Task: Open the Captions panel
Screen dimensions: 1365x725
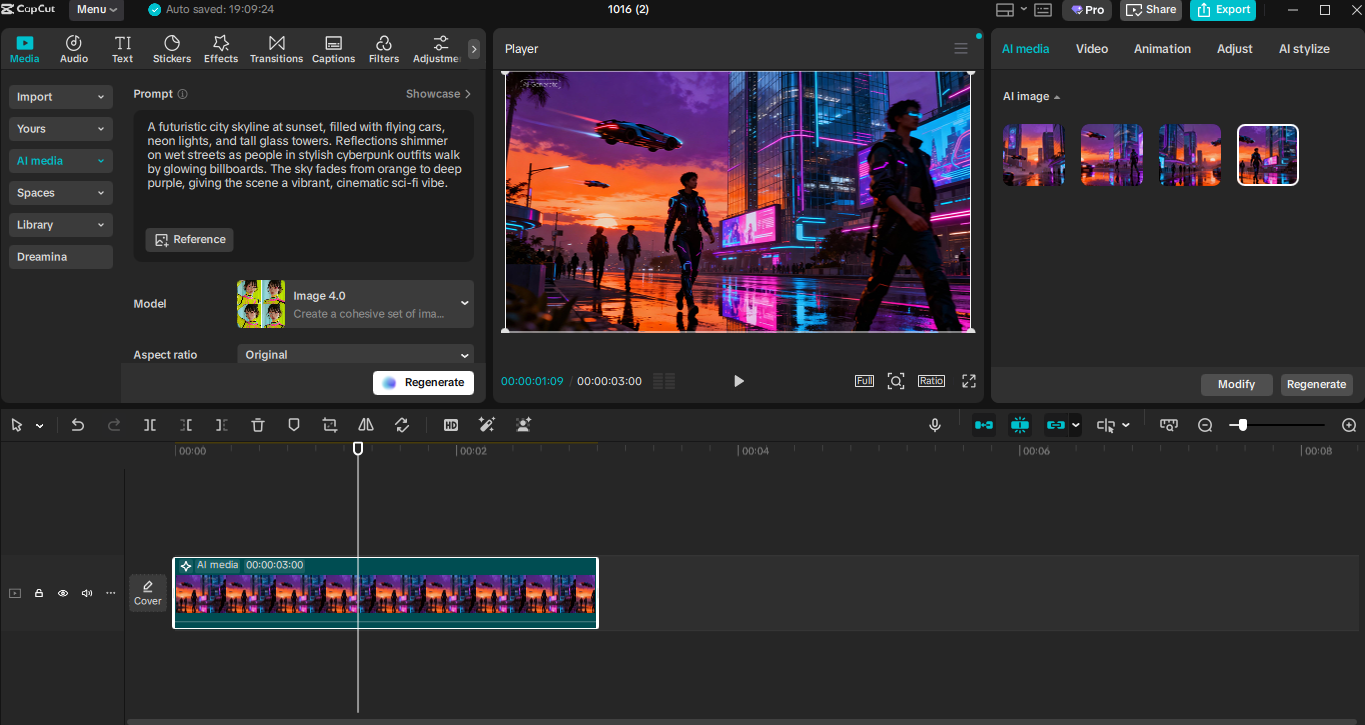Action: click(x=333, y=48)
